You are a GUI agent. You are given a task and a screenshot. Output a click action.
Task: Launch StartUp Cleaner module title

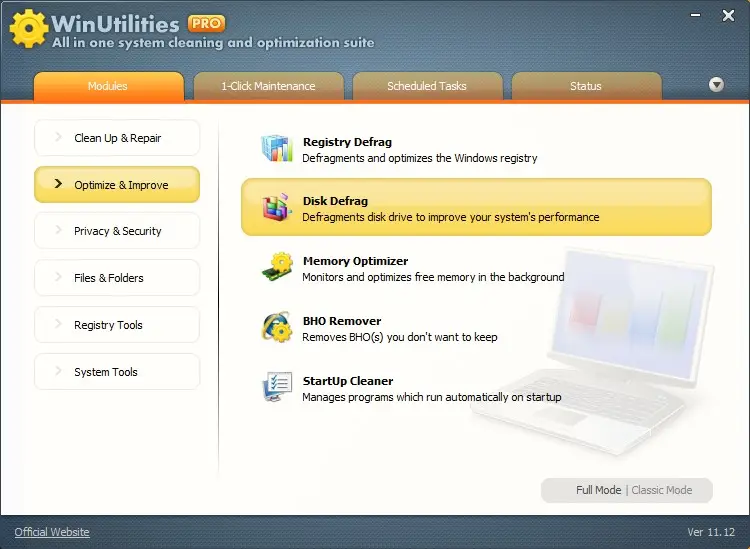pyautogui.click(x=348, y=381)
